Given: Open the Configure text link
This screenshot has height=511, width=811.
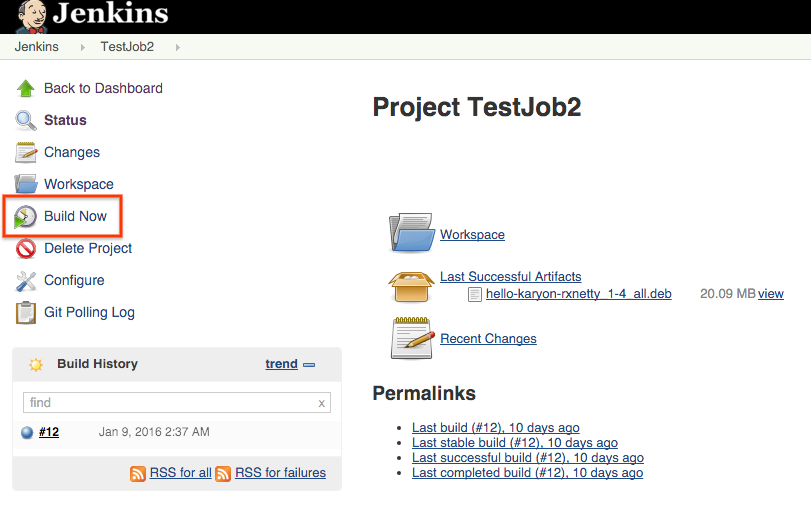Looking at the screenshot, I should [74, 280].
